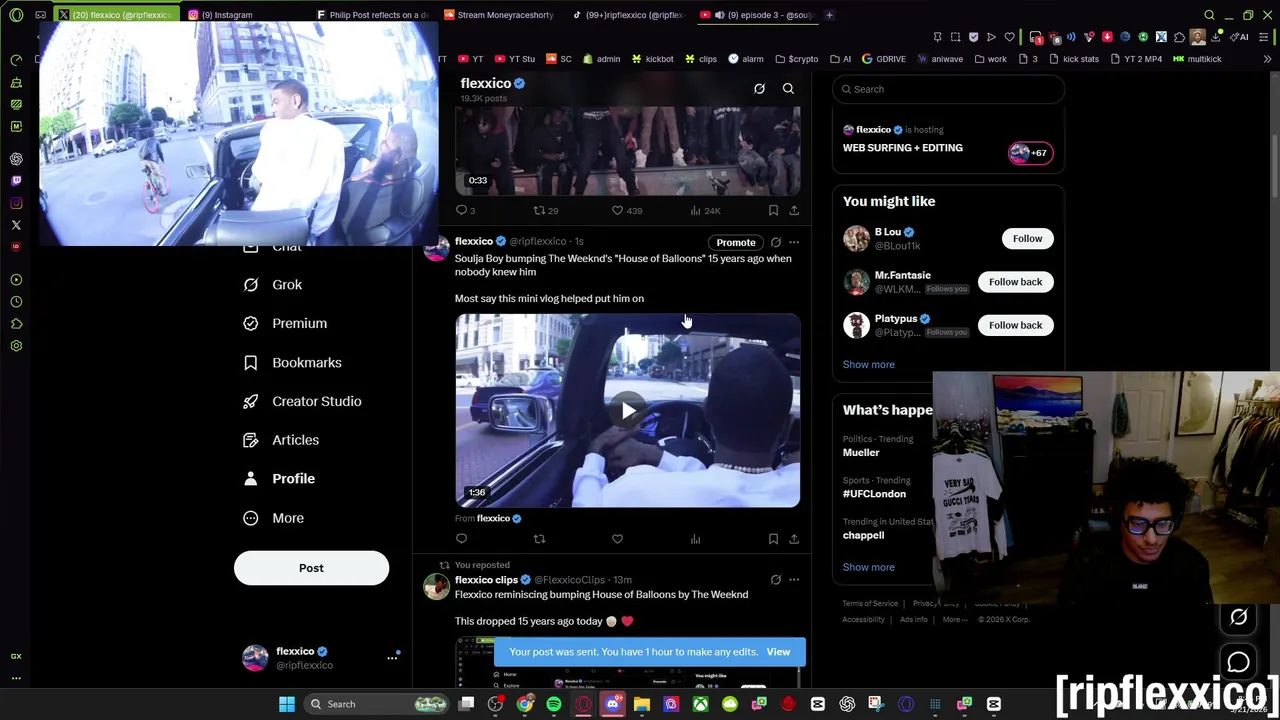The image size is (1280, 720).
Task: Share the Soulja Boy vlog post
Action: pyautogui.click(x=794, y=539)
